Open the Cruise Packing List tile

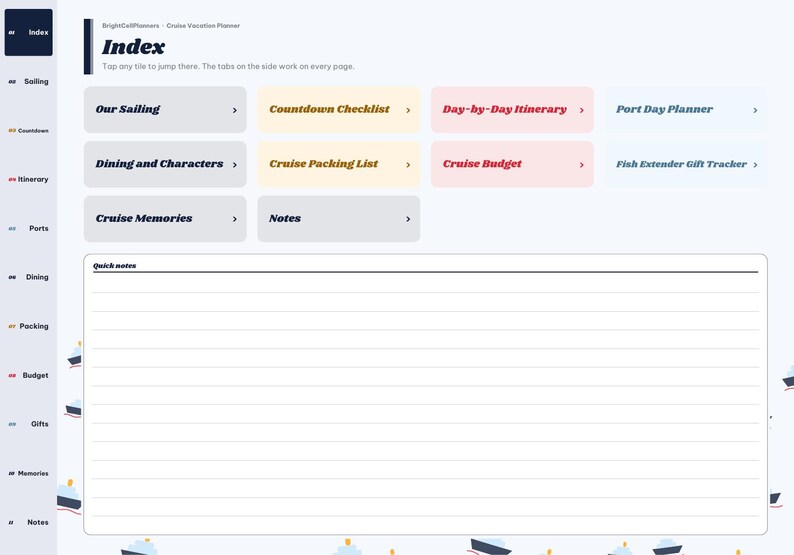[x=339, y=164]
